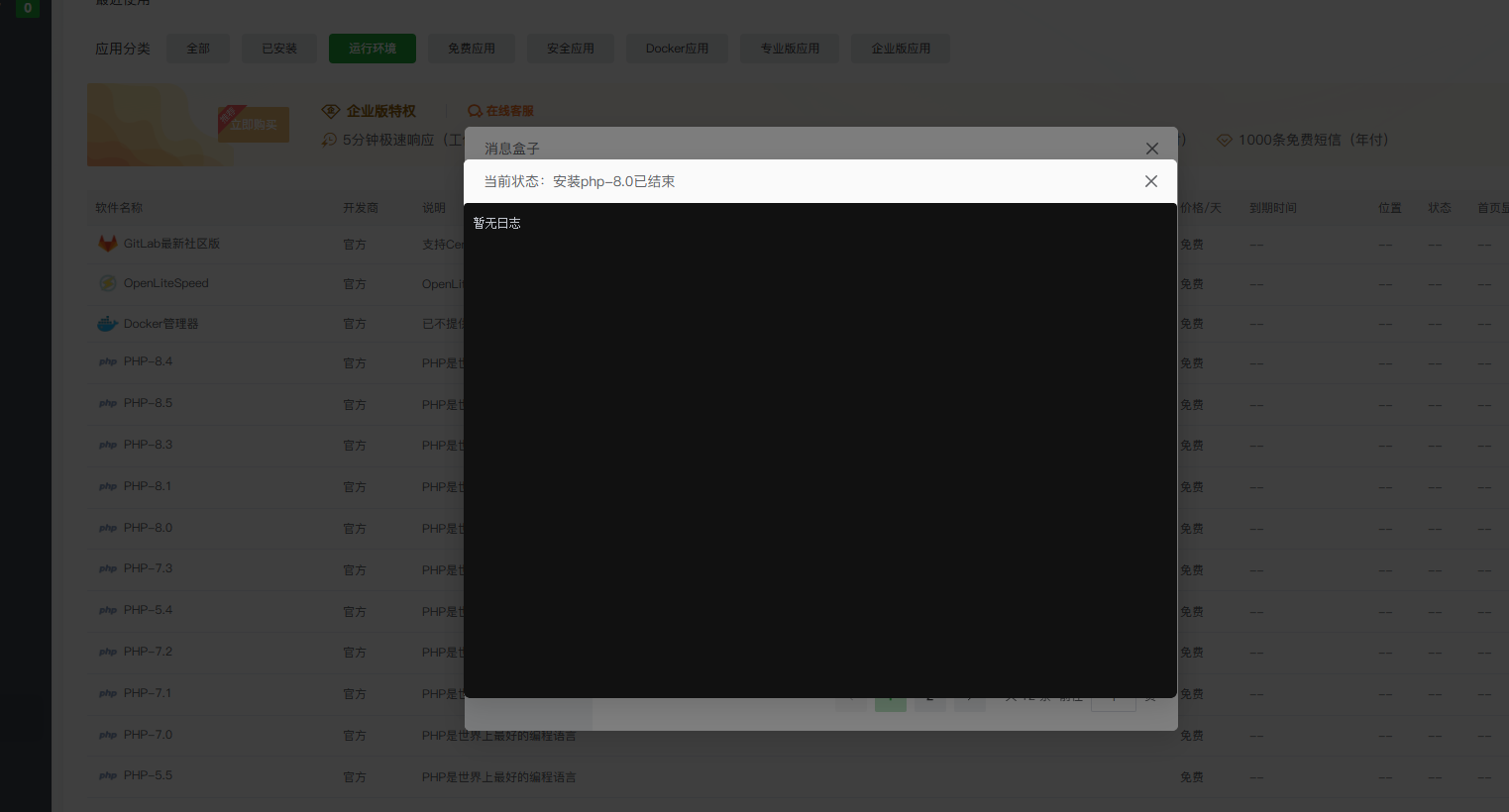Click the php icon beside PHP-8.4
Viewport: 1509px width, 812px height.
click(x=108, y=361)
